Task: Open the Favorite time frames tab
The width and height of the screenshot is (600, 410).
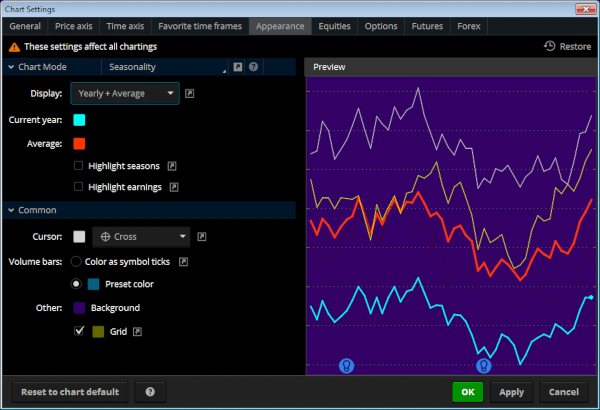Action: (x=202, y=26)
